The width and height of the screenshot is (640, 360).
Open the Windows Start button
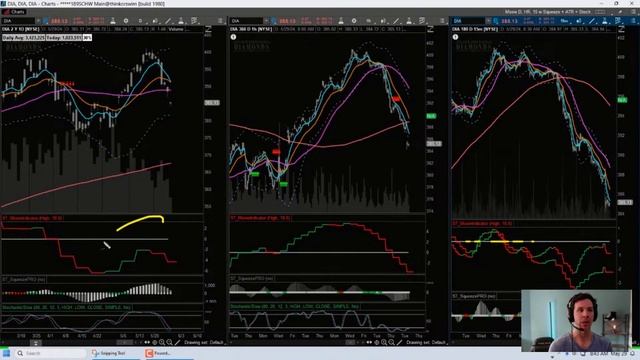tap(6, 353)
